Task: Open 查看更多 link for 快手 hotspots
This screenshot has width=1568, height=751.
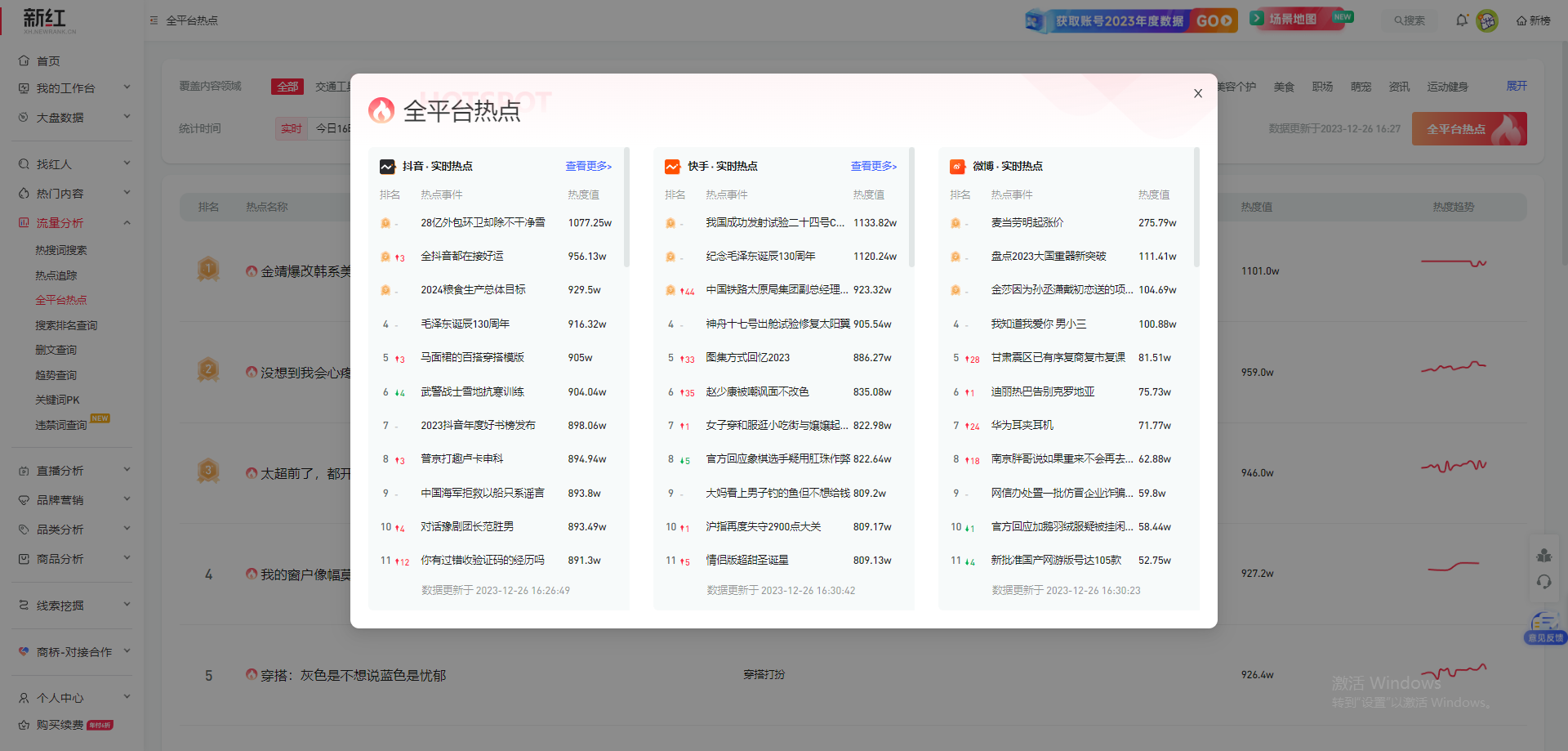Action: [x=873, y=166]
